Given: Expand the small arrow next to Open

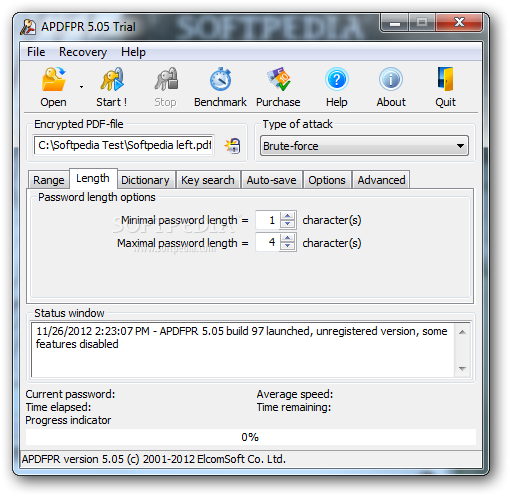Looking at the screenshot, I should pyautogui.click(x=81, y=87).
